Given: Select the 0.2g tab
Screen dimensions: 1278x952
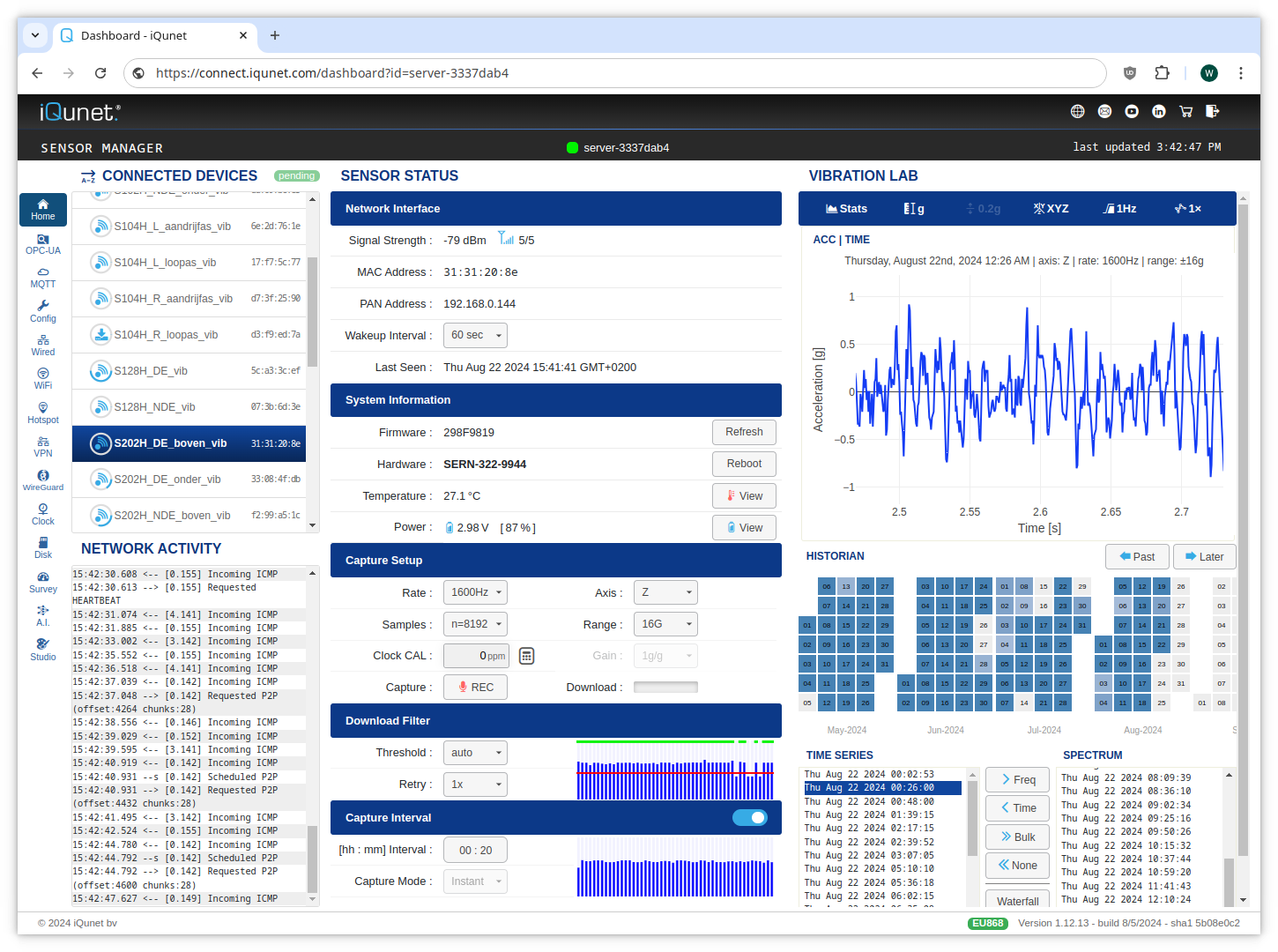Looking at the screenshot, I should tap(984, 209).
